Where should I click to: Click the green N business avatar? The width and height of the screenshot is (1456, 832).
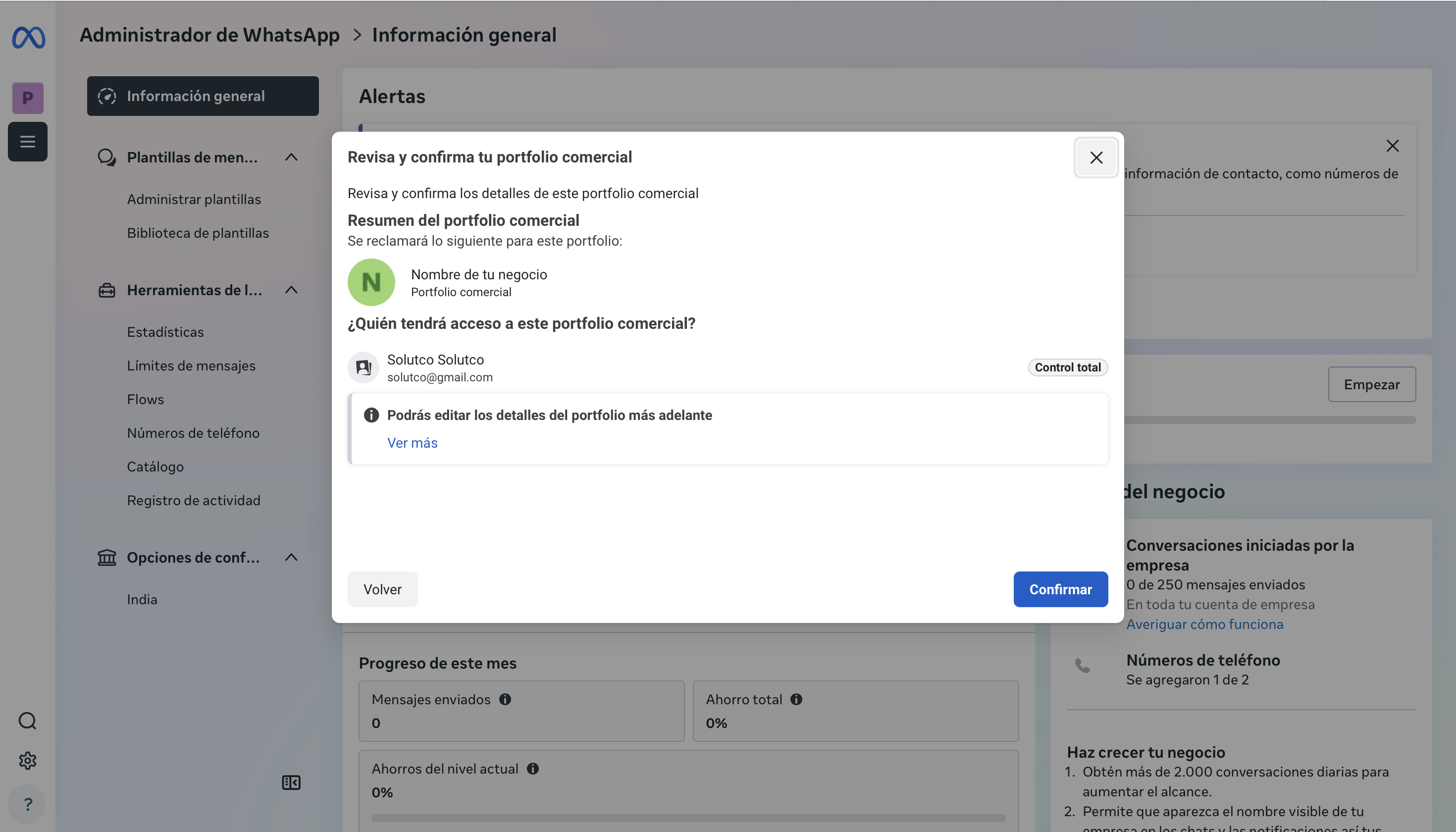coord(371,282)
